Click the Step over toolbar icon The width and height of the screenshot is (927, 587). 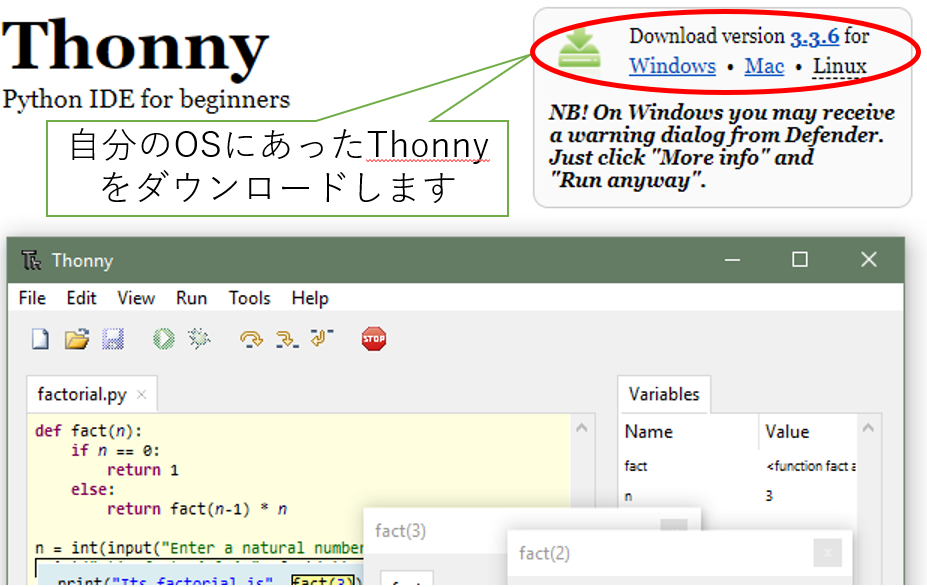tap(251, 339)
